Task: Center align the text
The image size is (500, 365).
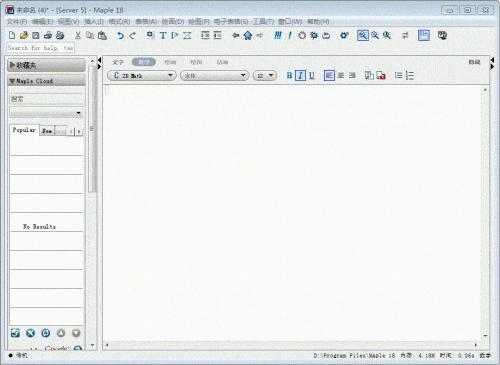Action: 341,76
